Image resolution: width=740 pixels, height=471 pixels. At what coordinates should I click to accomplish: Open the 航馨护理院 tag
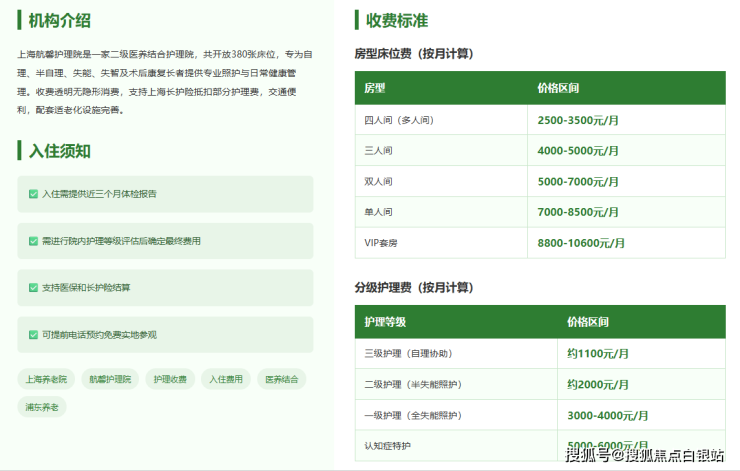click(110, 379)
